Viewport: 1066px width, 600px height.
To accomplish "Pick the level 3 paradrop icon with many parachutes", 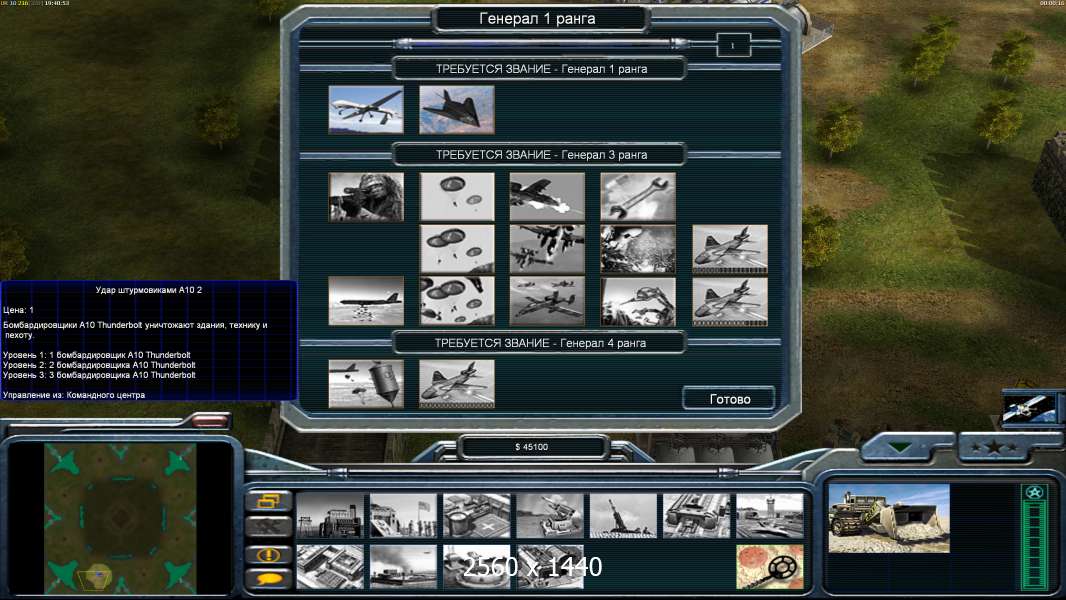I will pyautogui.click(x=457, y=301).
